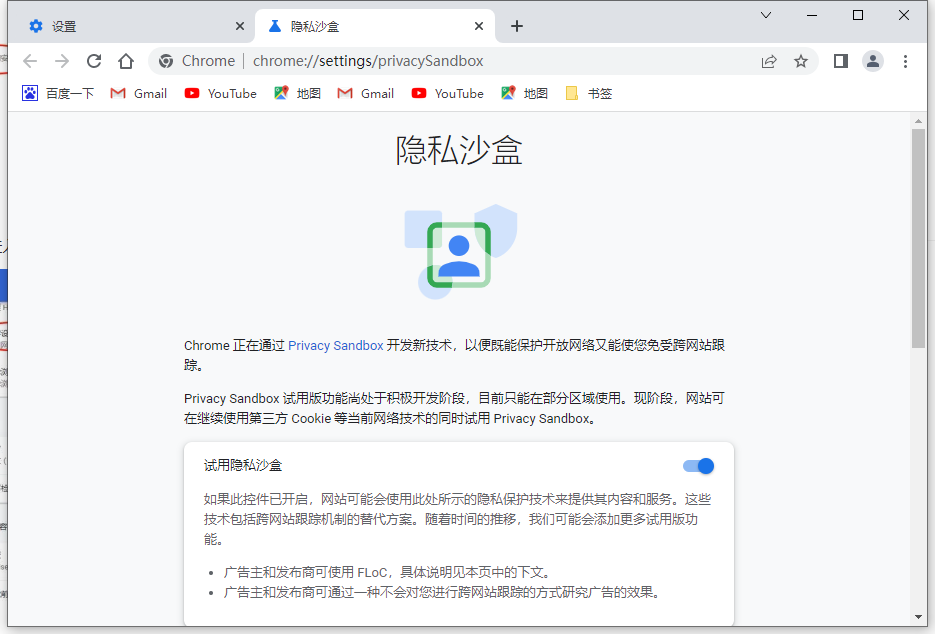Click the 隐私沙盒 page heading
This screenshot has width=935, height=634.
tap(459, 150)
